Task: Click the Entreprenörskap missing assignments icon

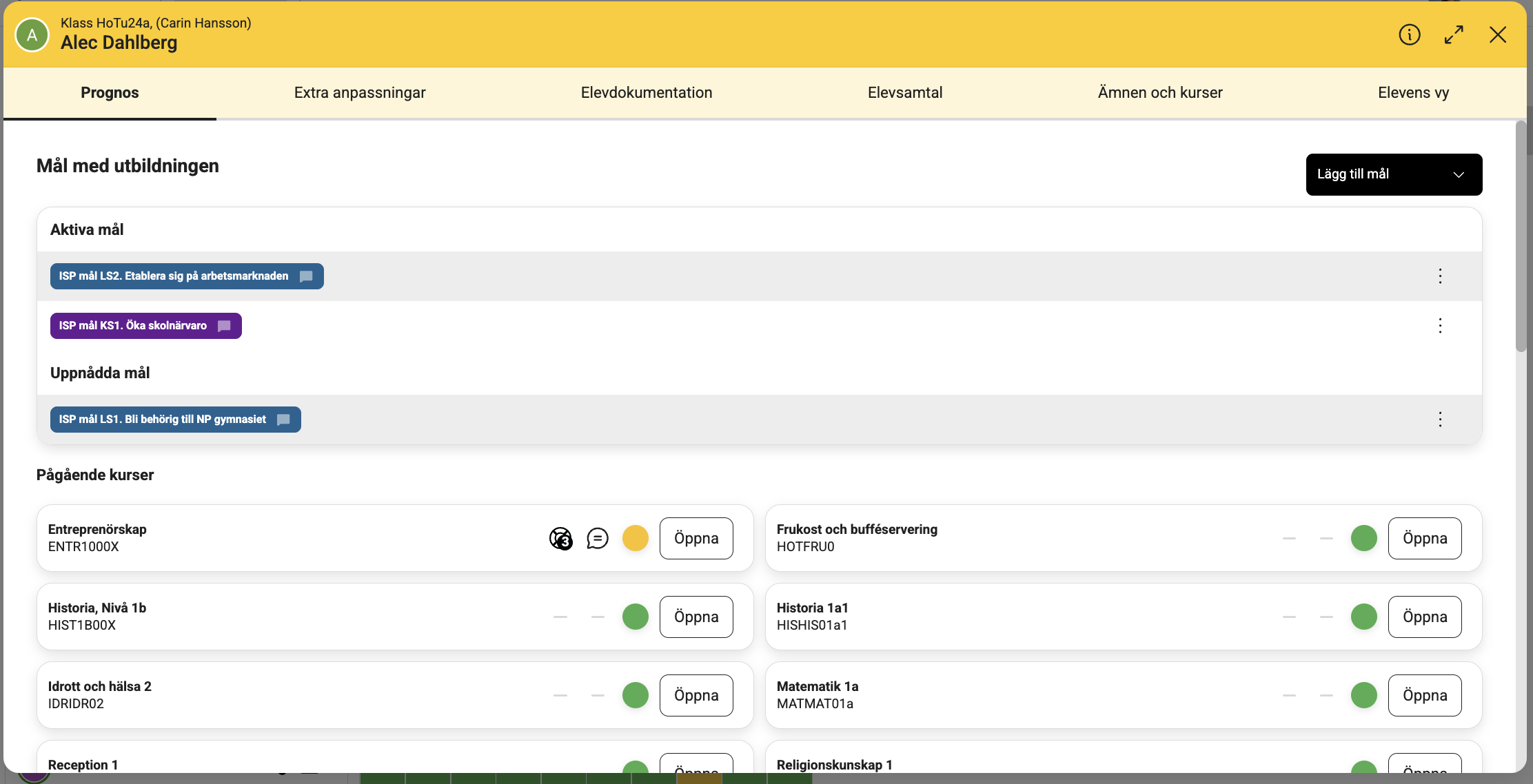Action: [x=560, y=538]
